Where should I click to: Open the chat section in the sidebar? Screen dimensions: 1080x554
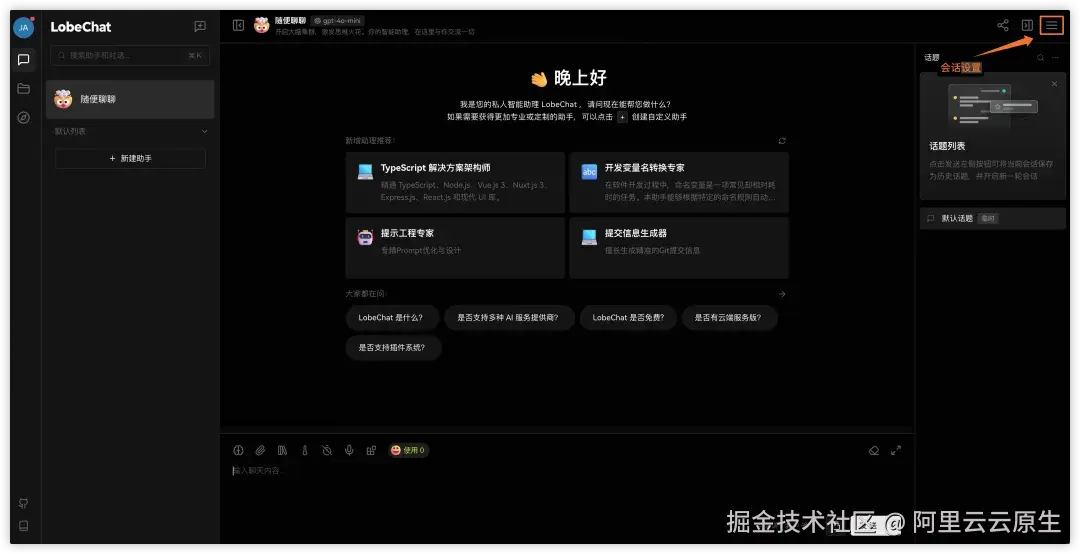coord(23,60)
